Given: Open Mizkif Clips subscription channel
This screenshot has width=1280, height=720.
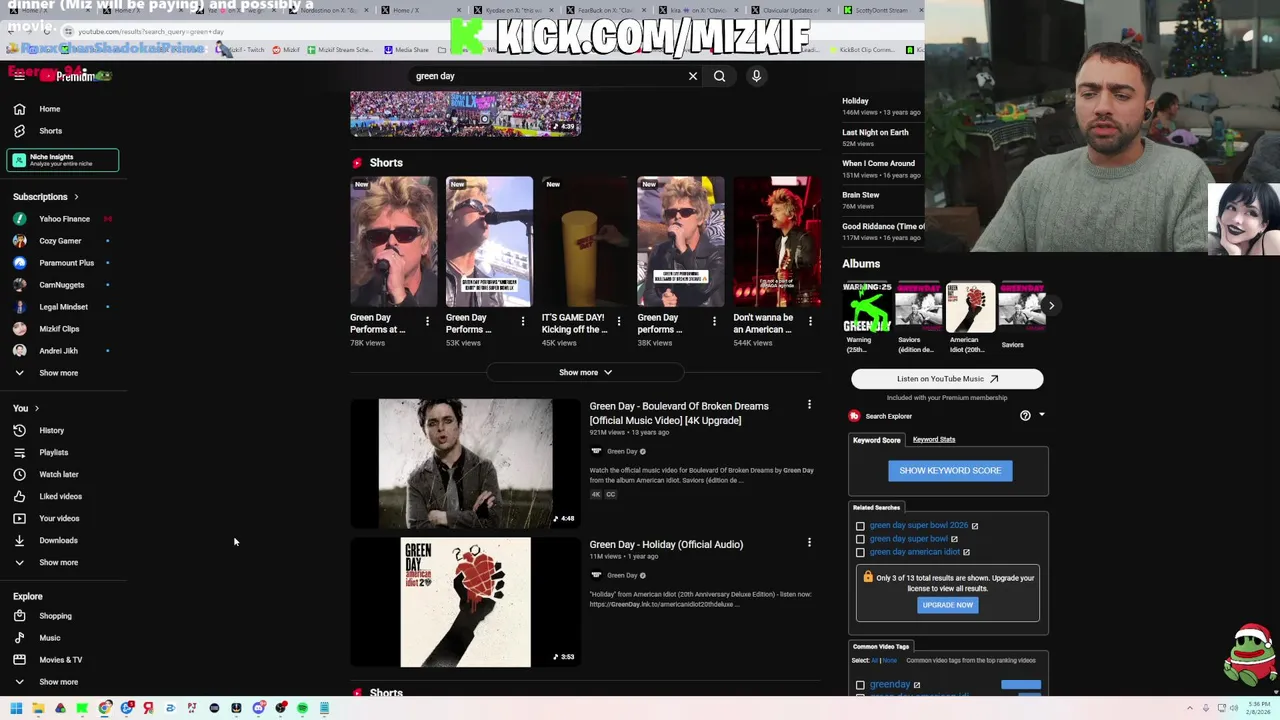Looking at the screenshot, I should (62, 329).
